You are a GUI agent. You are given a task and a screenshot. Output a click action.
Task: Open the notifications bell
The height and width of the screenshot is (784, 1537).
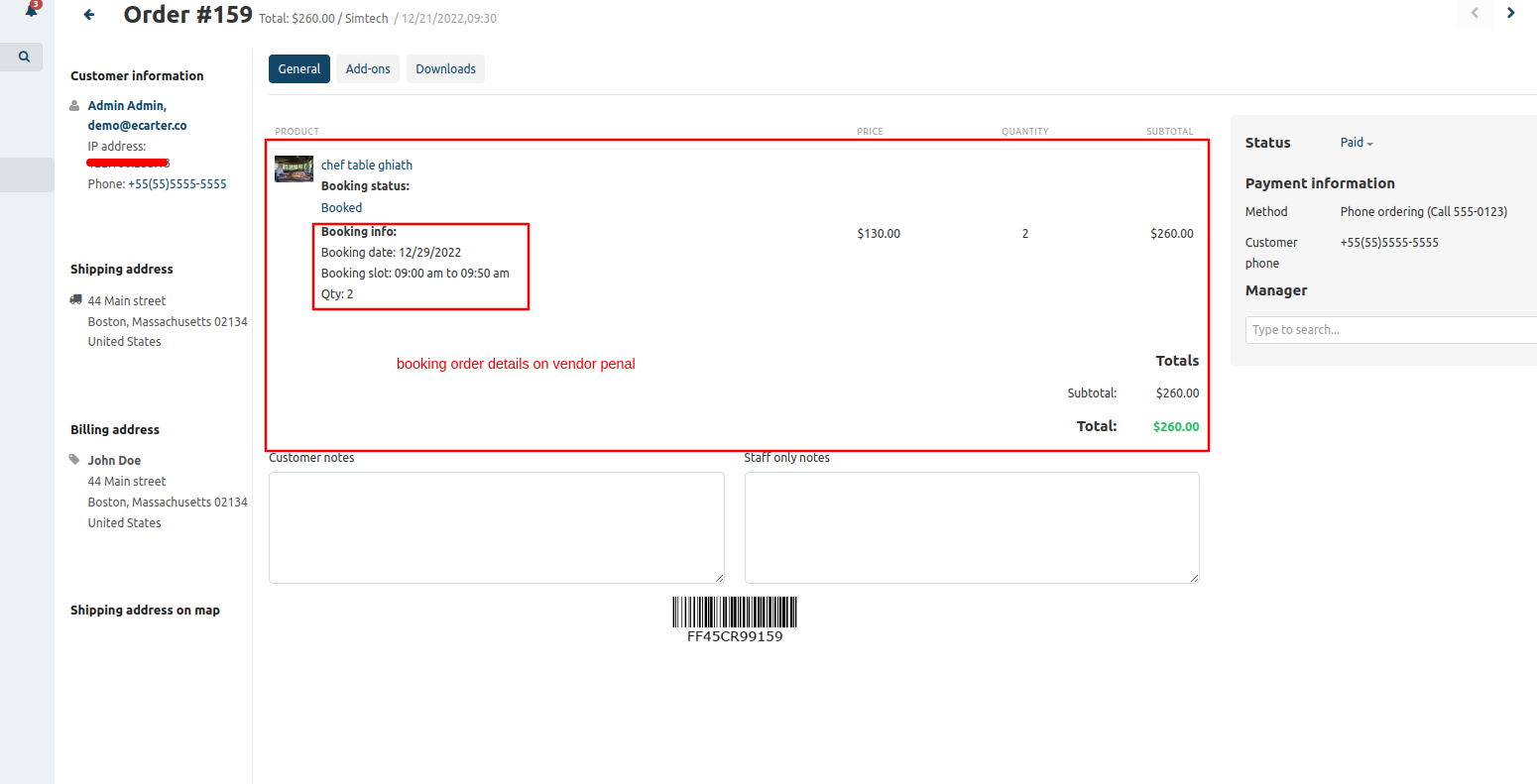(x=31, y=10)
